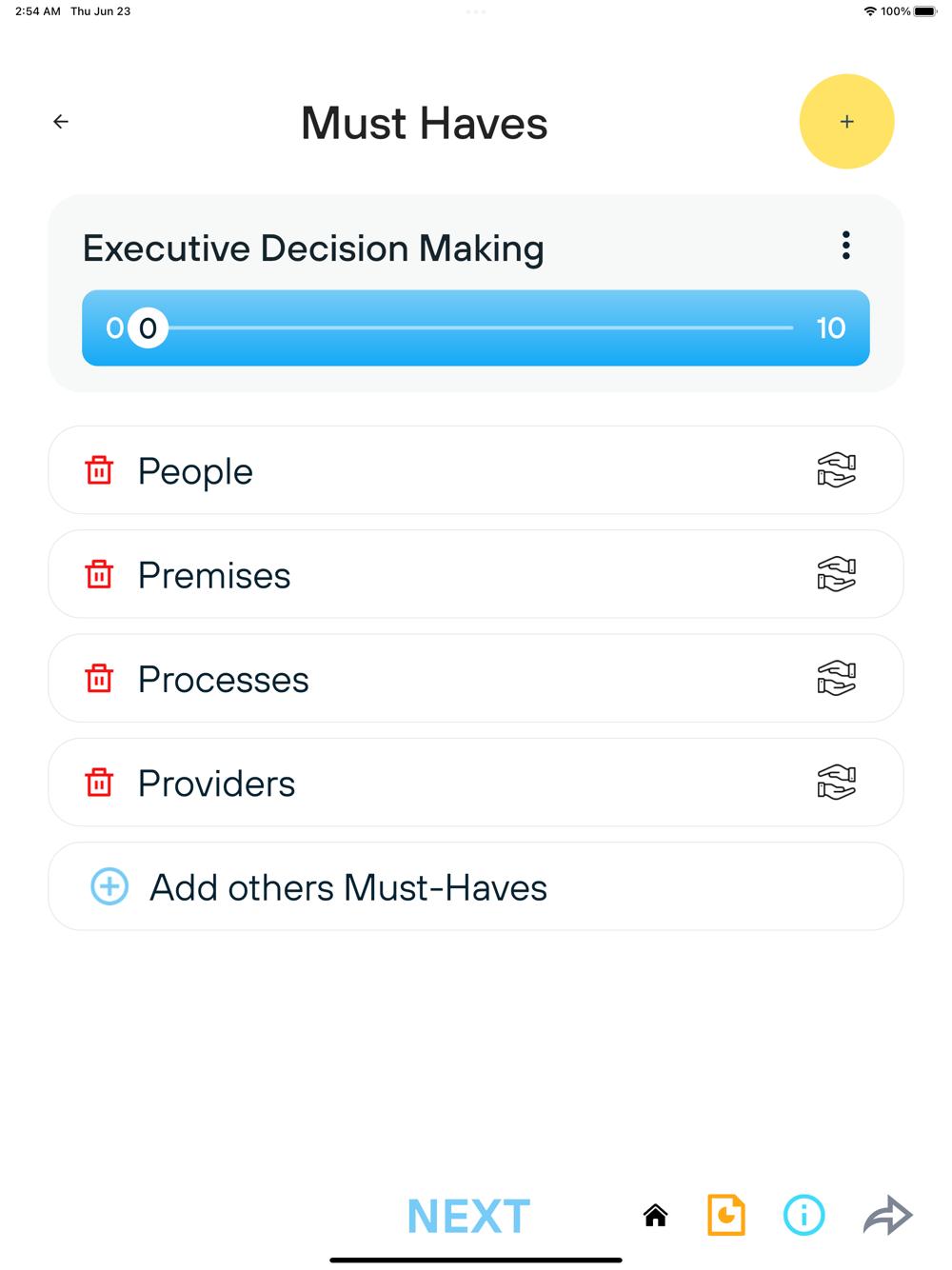
Task: Open the orange report chart icon
Action: click(726, 1216)
